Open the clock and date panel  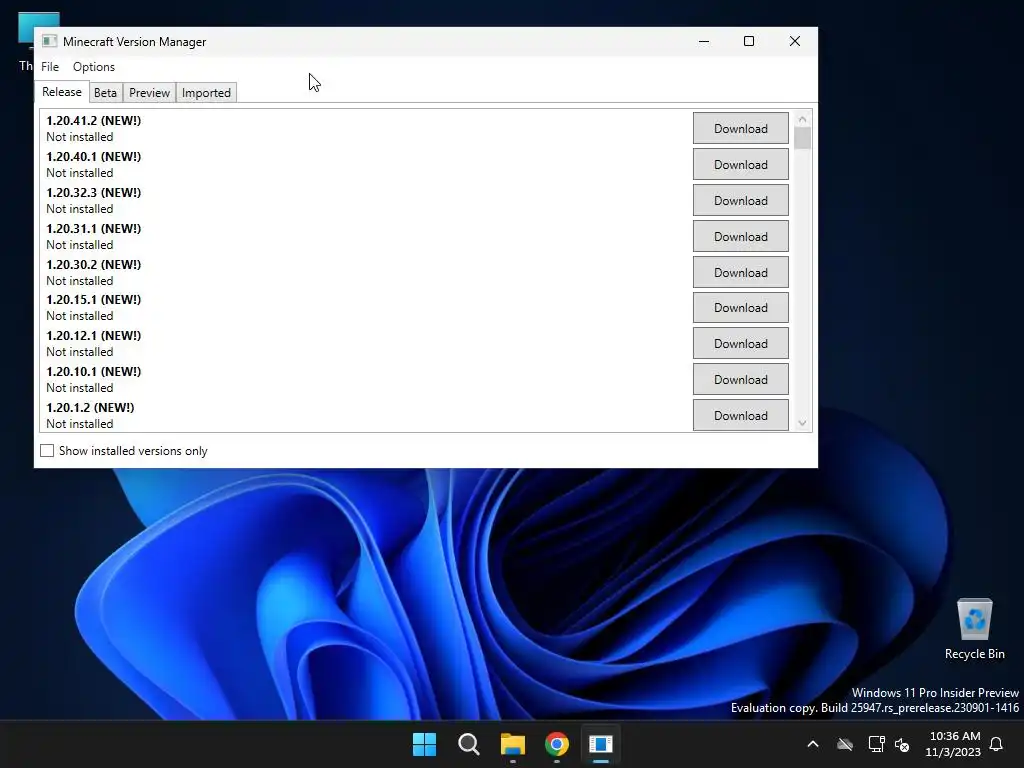tap(953, 744)
